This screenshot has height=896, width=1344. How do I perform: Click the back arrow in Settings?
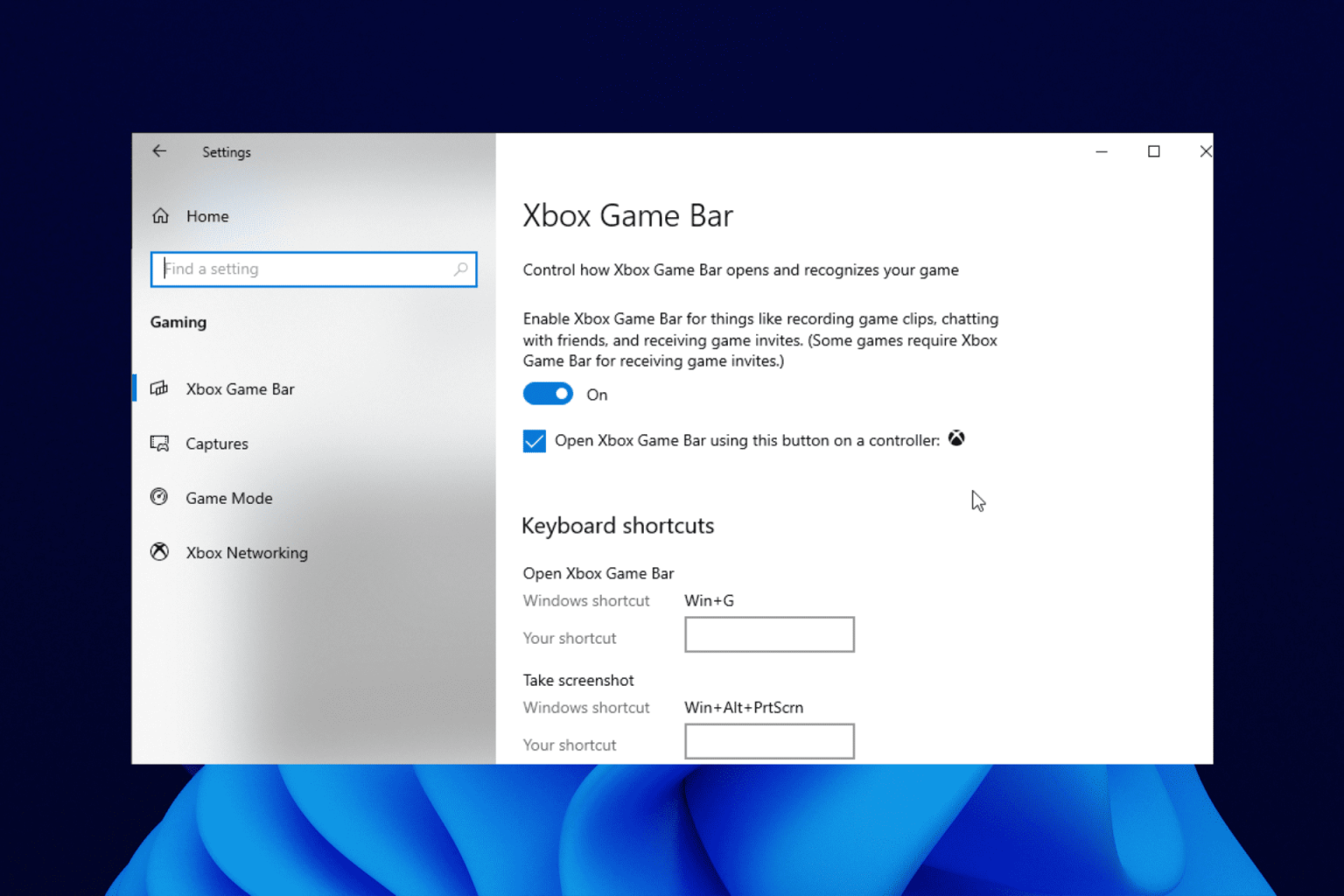[x=159, y=151]
